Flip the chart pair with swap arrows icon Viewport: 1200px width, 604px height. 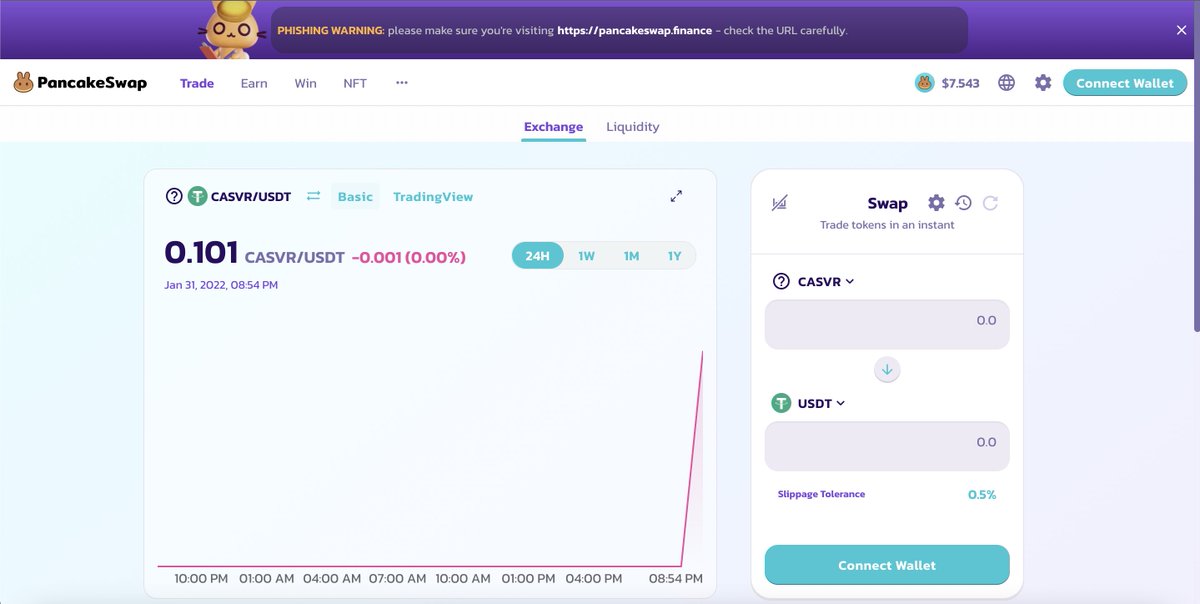coord(313,196)
